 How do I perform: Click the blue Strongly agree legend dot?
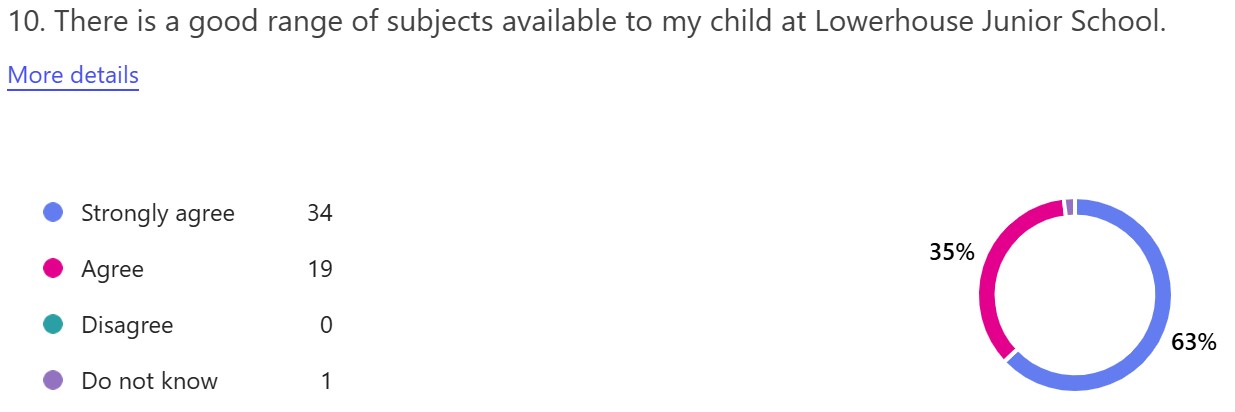[54, 212]
